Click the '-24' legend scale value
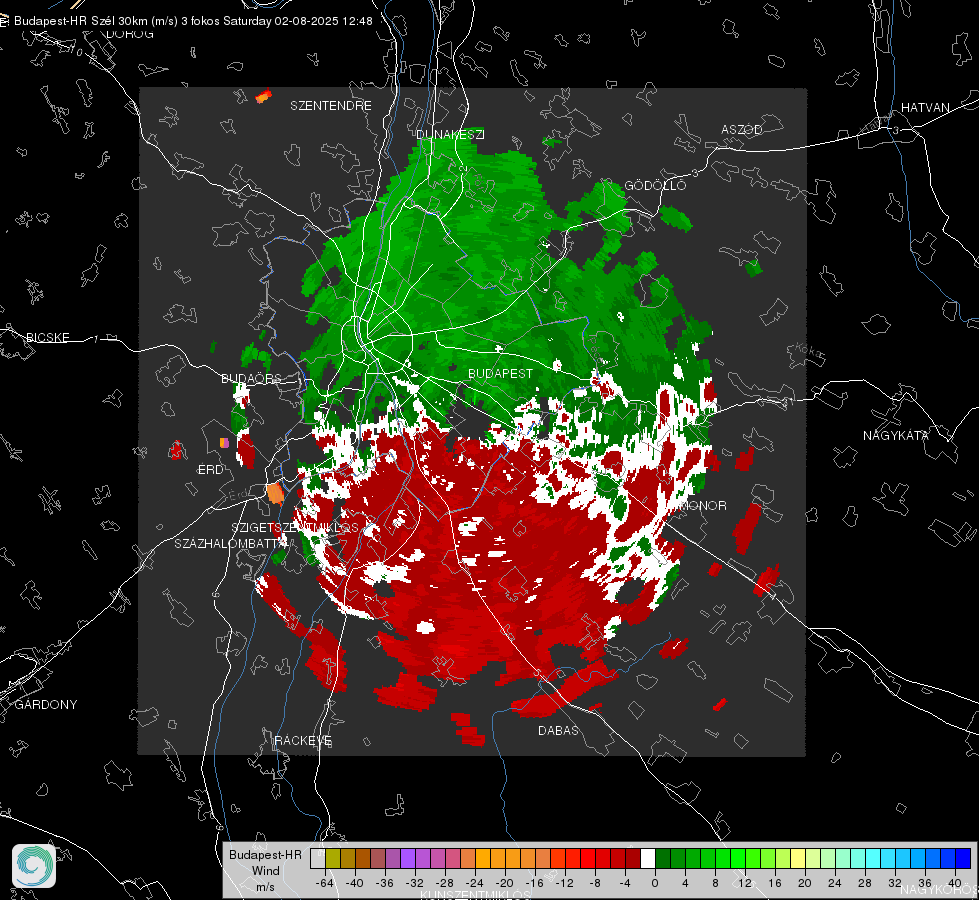This screenshot has height=900, width=979. pos(474,883)
